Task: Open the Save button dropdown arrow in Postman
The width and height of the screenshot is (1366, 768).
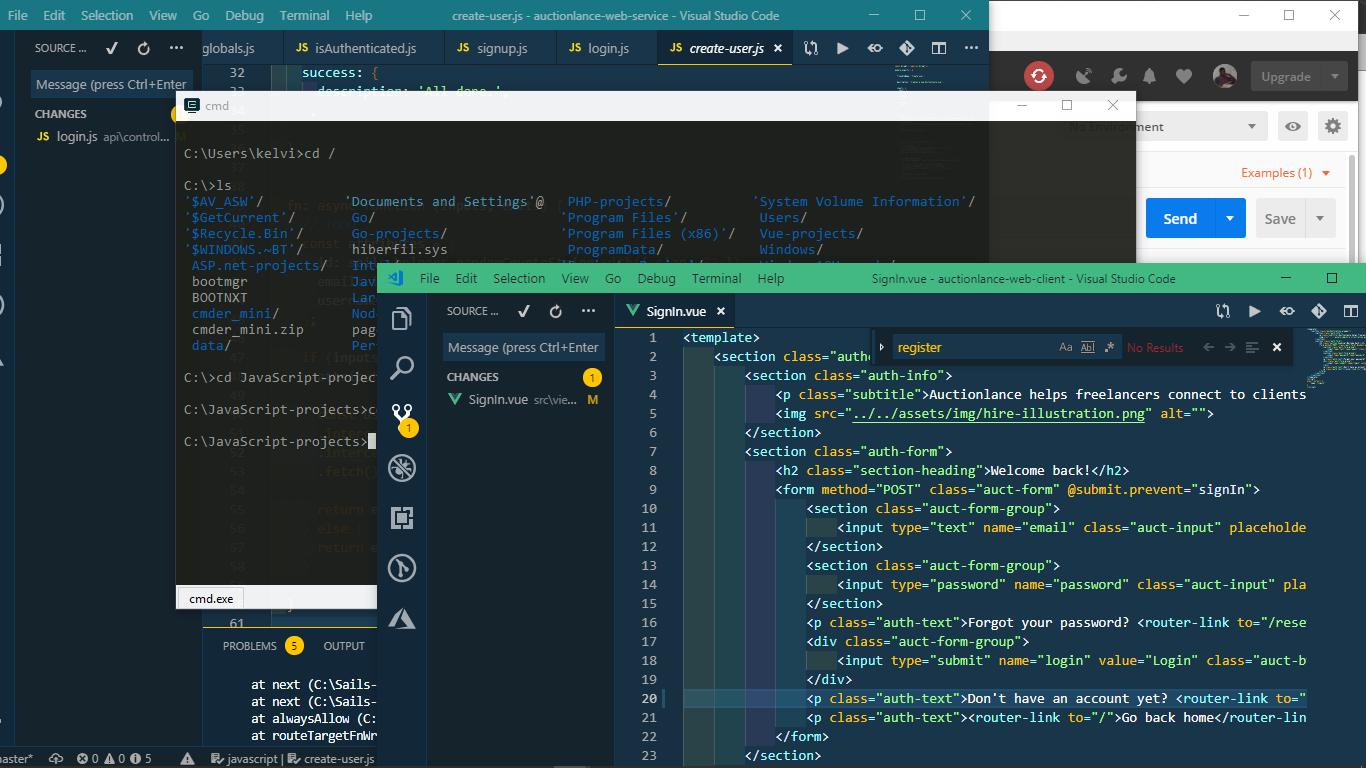Action: pos(1320,219)
